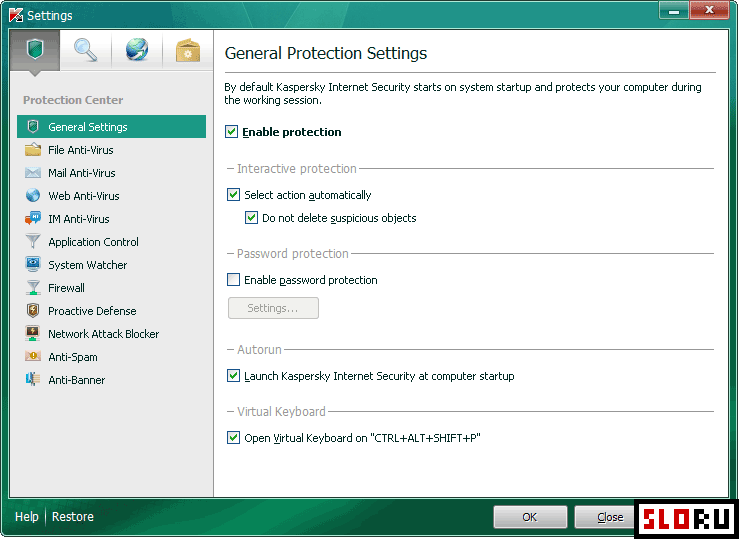Open the Protection Center shield tab
The image size is (739, 539).
[35, 50]
